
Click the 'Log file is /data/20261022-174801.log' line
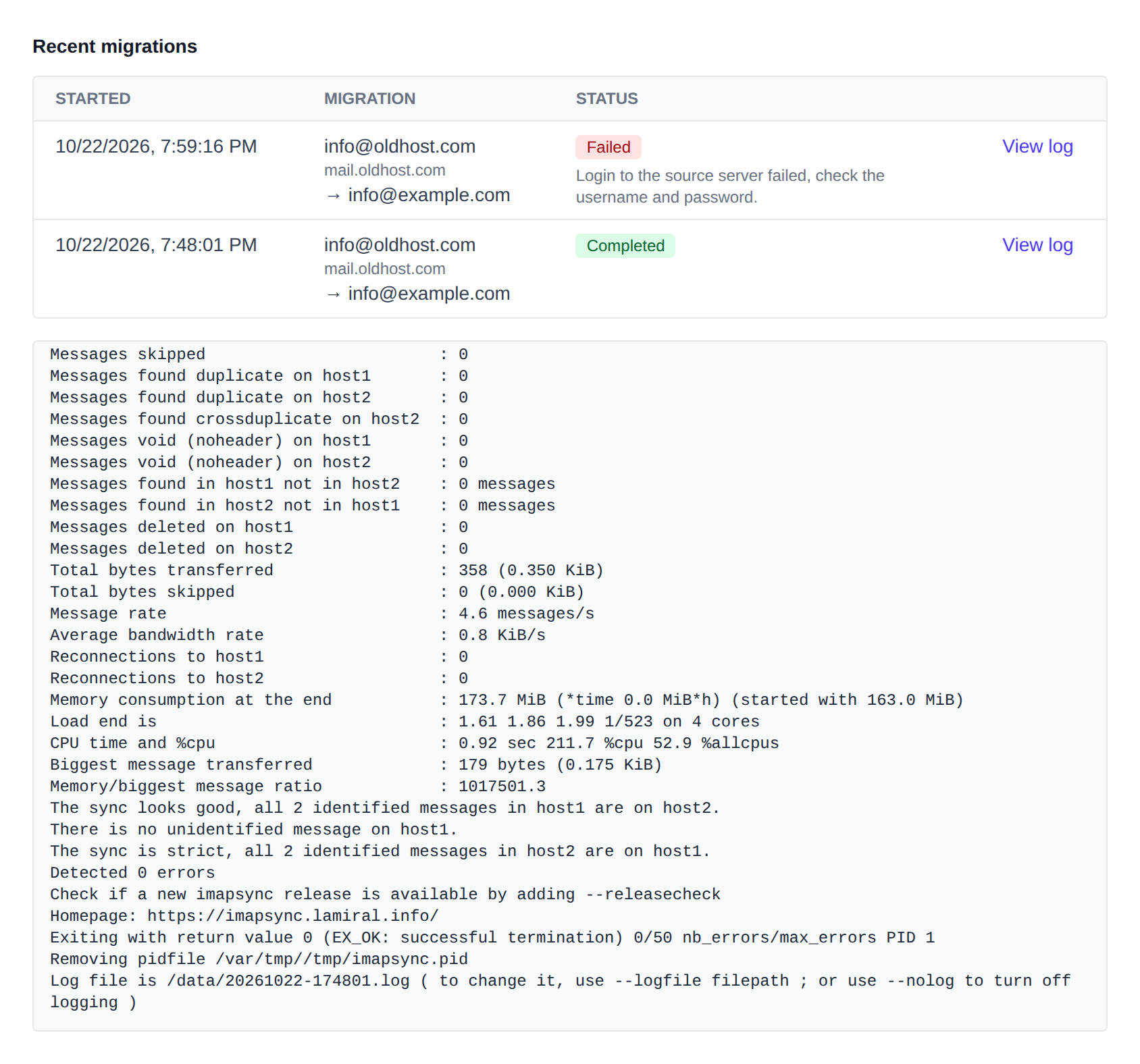pos(561,992)
